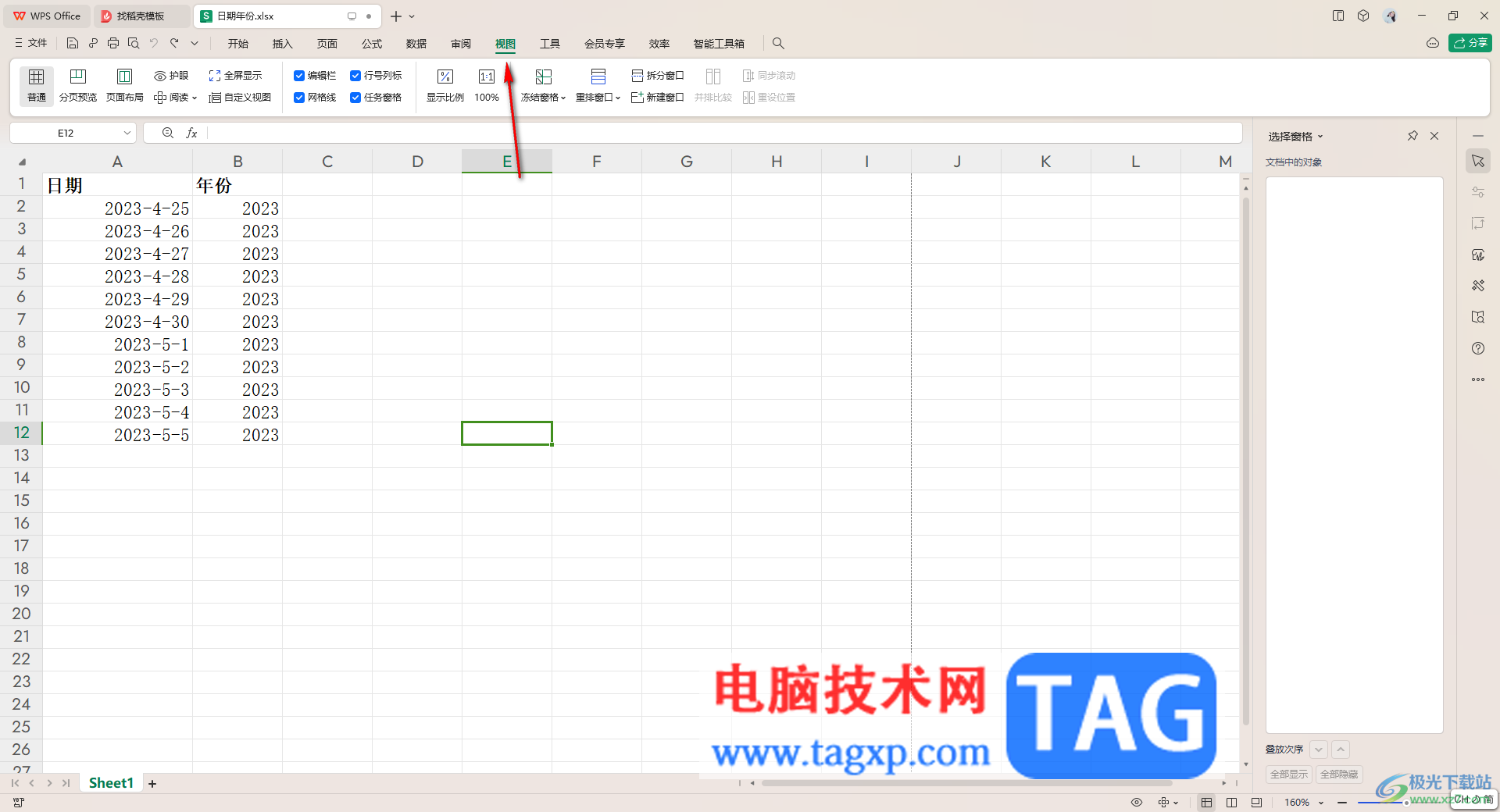
Task: Open the settings sliders icon in right sidebar
Action: (1478, 192)
